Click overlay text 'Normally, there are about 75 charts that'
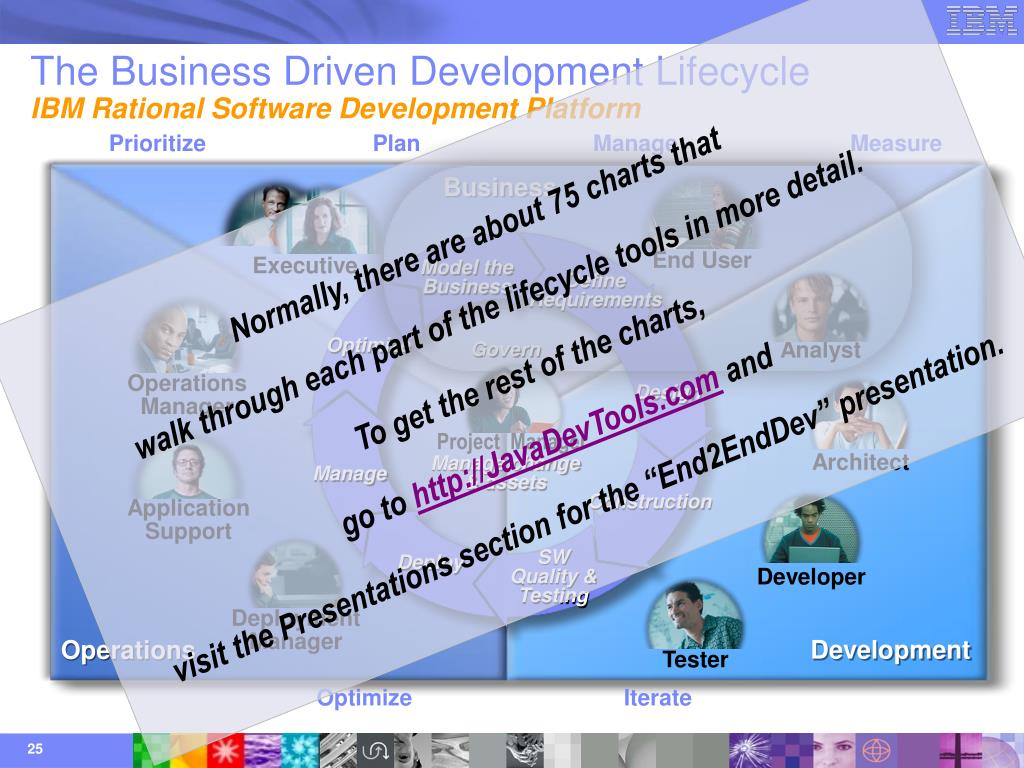 (x=476, y=235)
